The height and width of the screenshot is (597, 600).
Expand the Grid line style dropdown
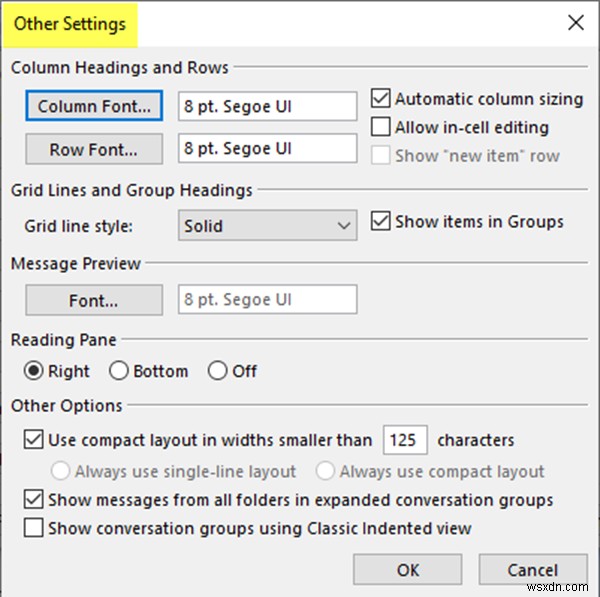pos(267,225)
